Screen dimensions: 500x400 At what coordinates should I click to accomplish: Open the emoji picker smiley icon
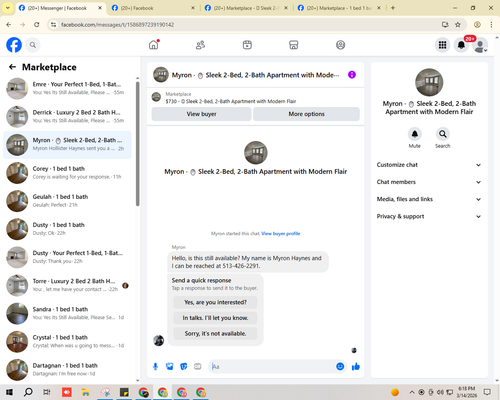click(x=340, y=367)
